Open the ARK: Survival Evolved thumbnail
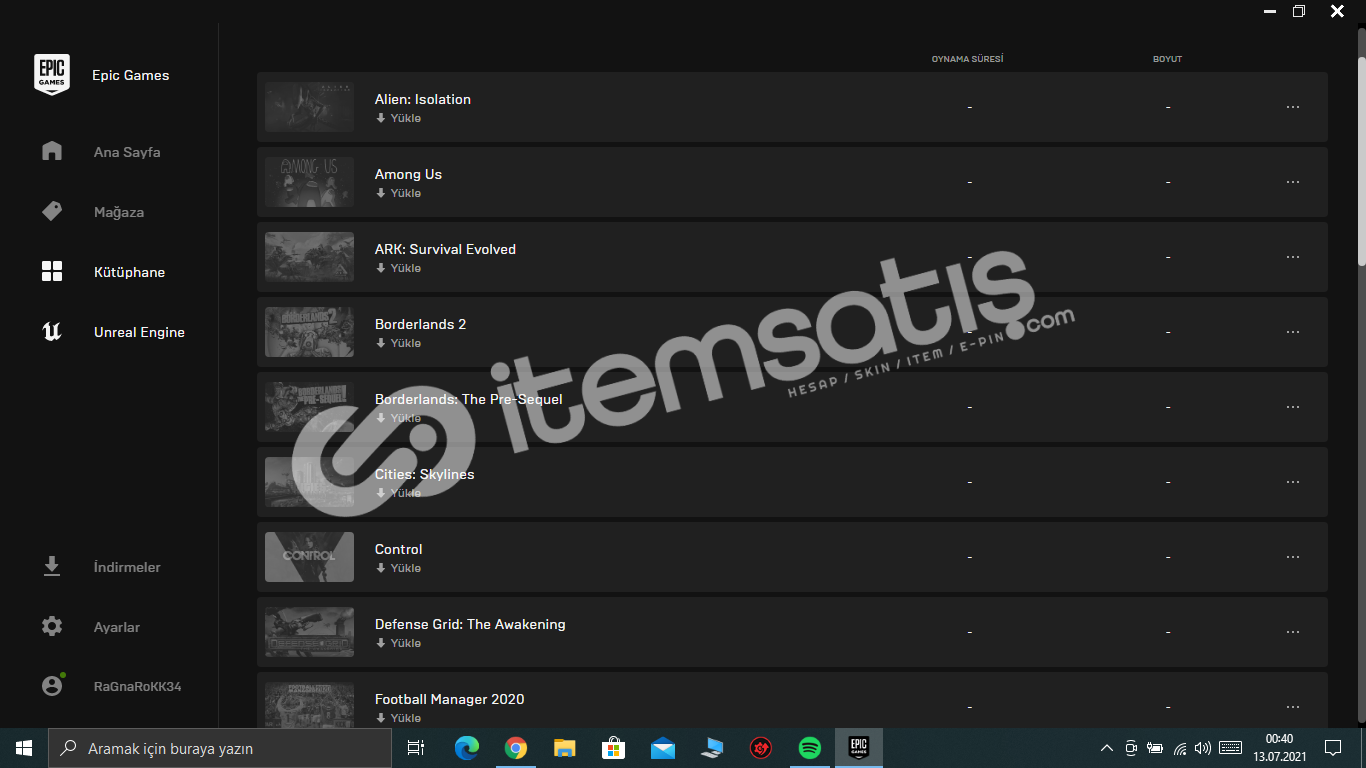The height and width of the screenshot is (768, 1366). tap(309, 257)
